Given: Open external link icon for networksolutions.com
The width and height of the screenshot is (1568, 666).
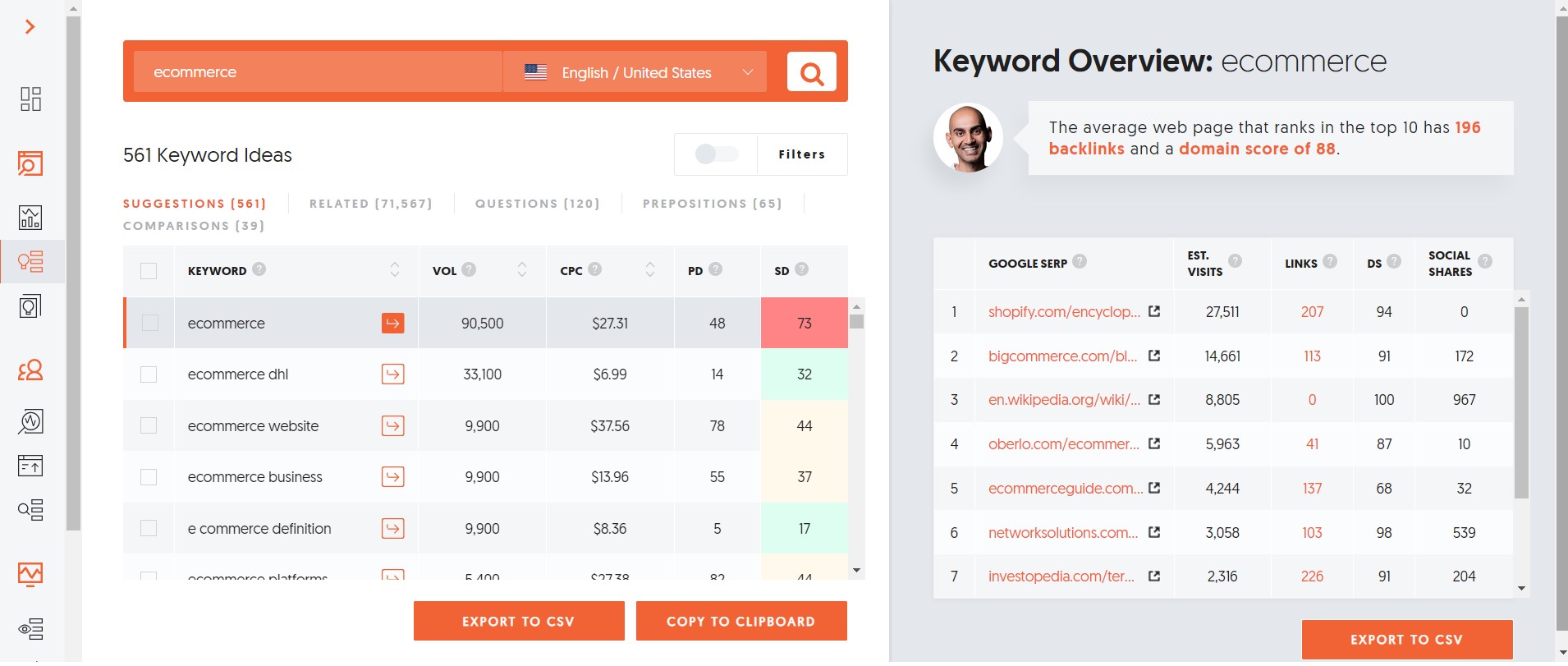Looking at the screenshot, I should pos(1154,532).
